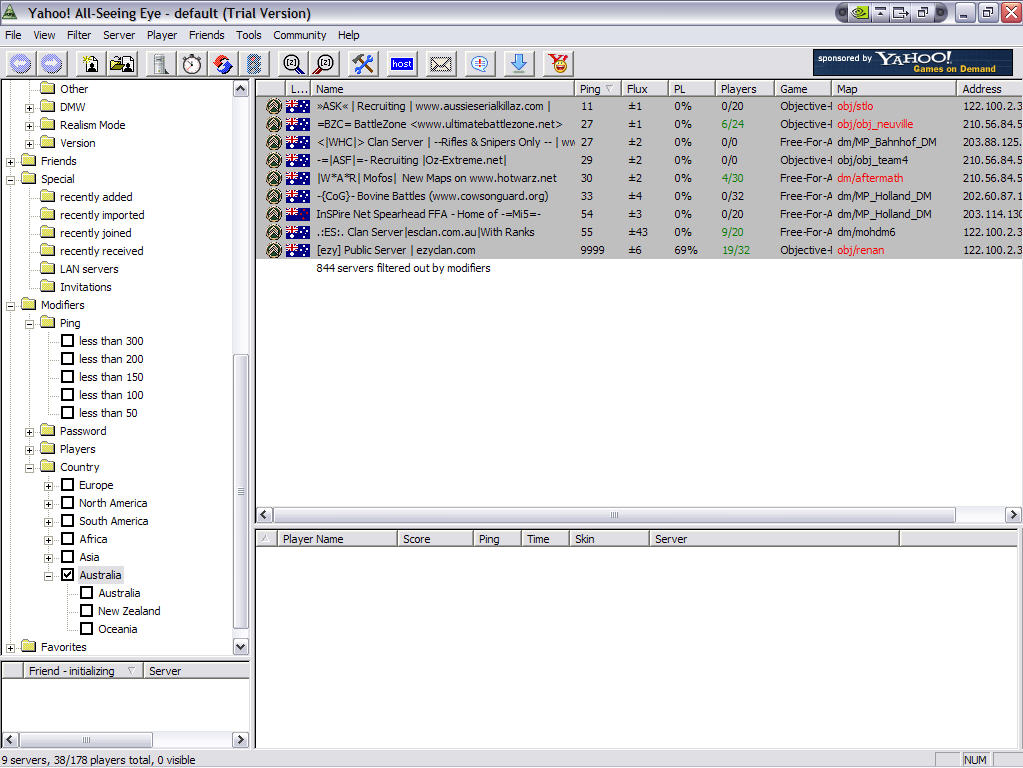Open the hammer and wrench settings tool
Image resolution: width=1023 pixels, height=768 pixels.
click(x=363, y=63)
